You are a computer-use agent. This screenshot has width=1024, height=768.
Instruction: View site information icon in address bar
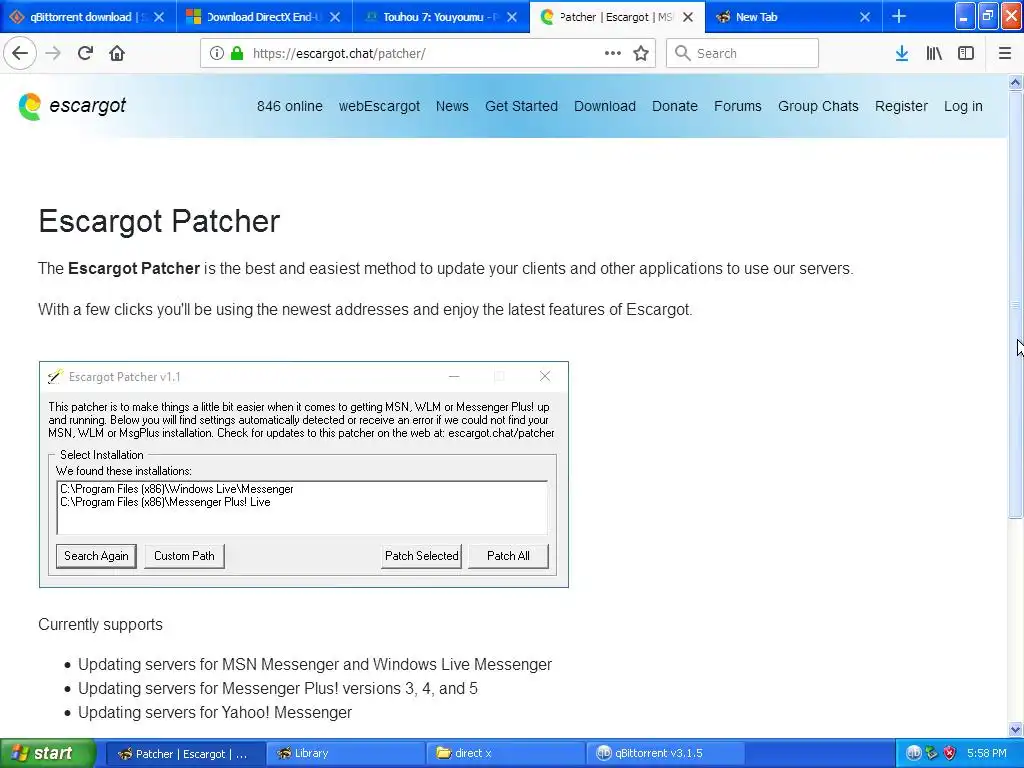217,53
